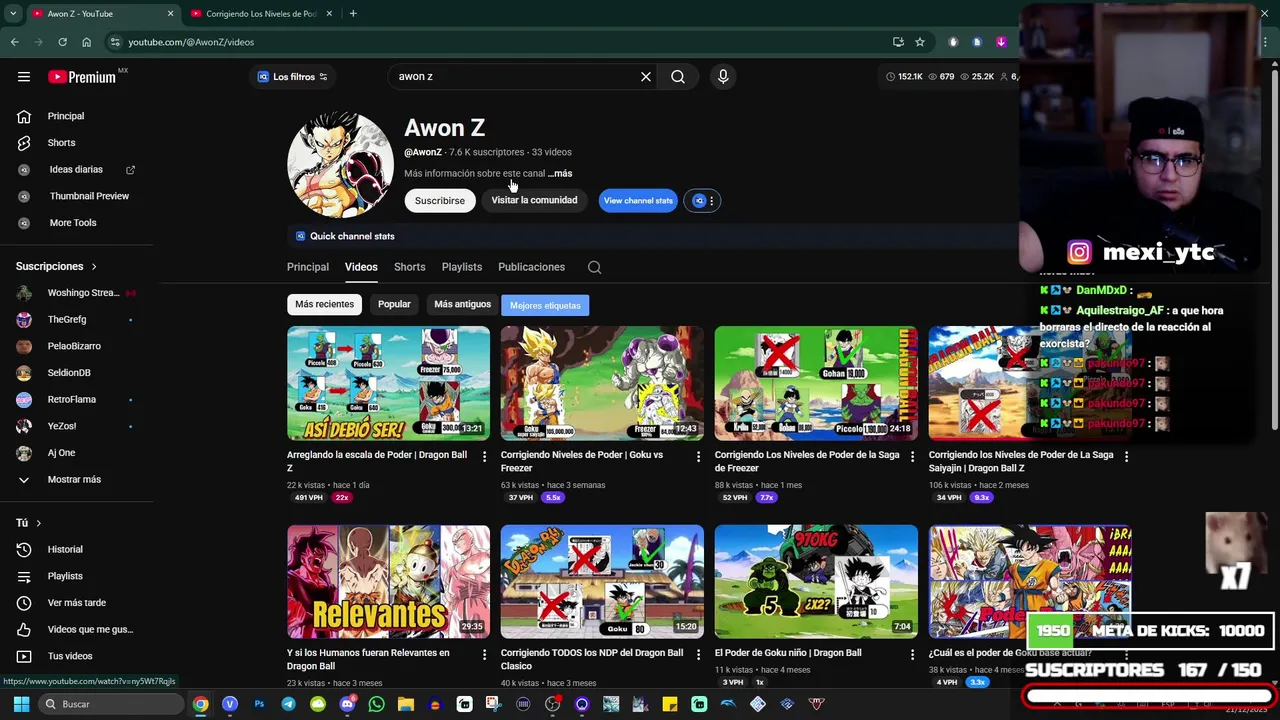Open three-dot menu for Saga Saiyajin video

tap(1126, 456)
